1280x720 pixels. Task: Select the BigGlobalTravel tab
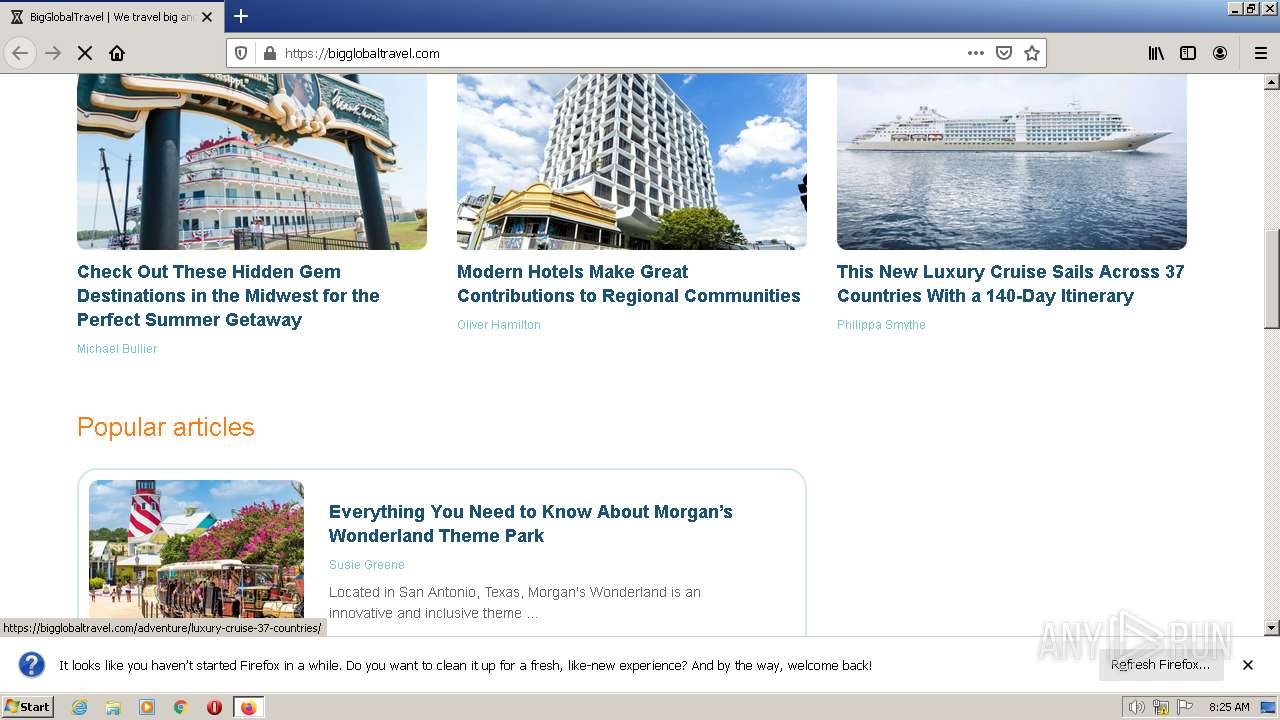point(111,17)
